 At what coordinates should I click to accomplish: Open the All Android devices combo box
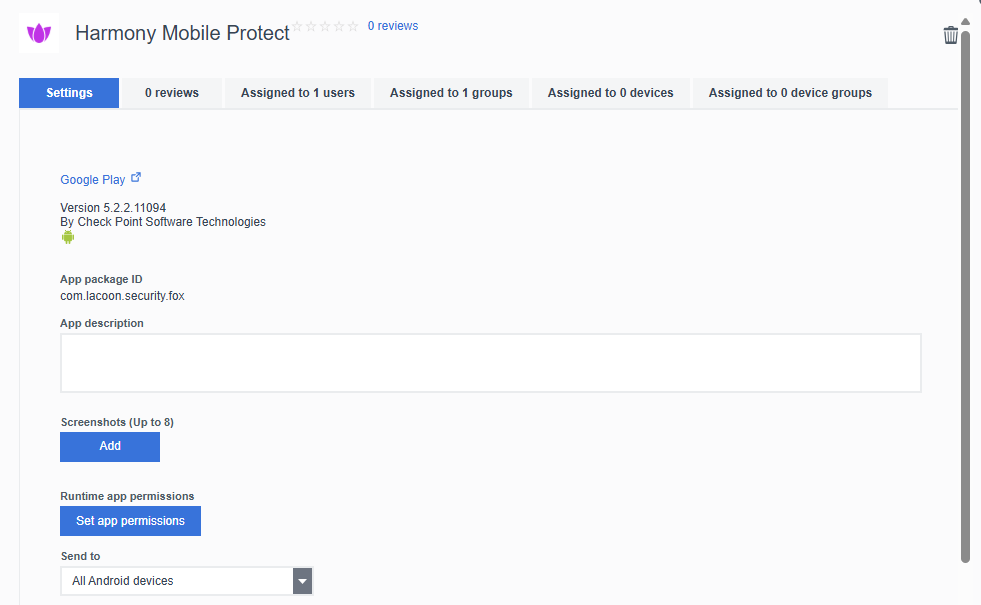pyautogui.click(x=186, y=581)
